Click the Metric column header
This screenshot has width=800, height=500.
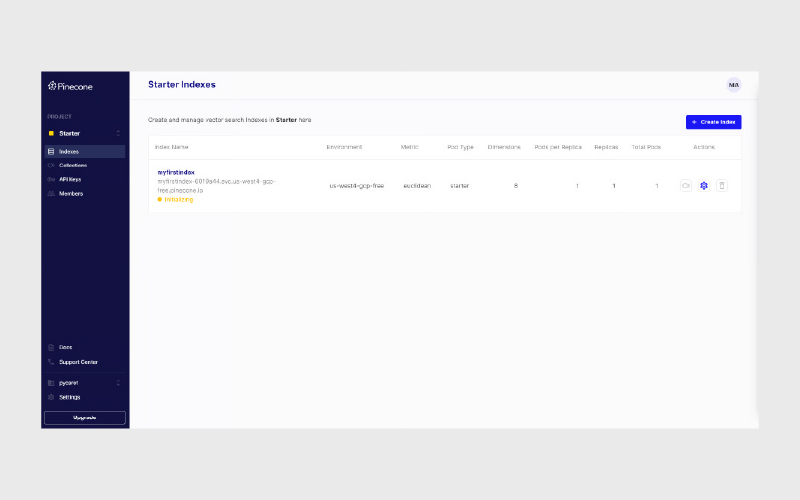tap(409, 147)
